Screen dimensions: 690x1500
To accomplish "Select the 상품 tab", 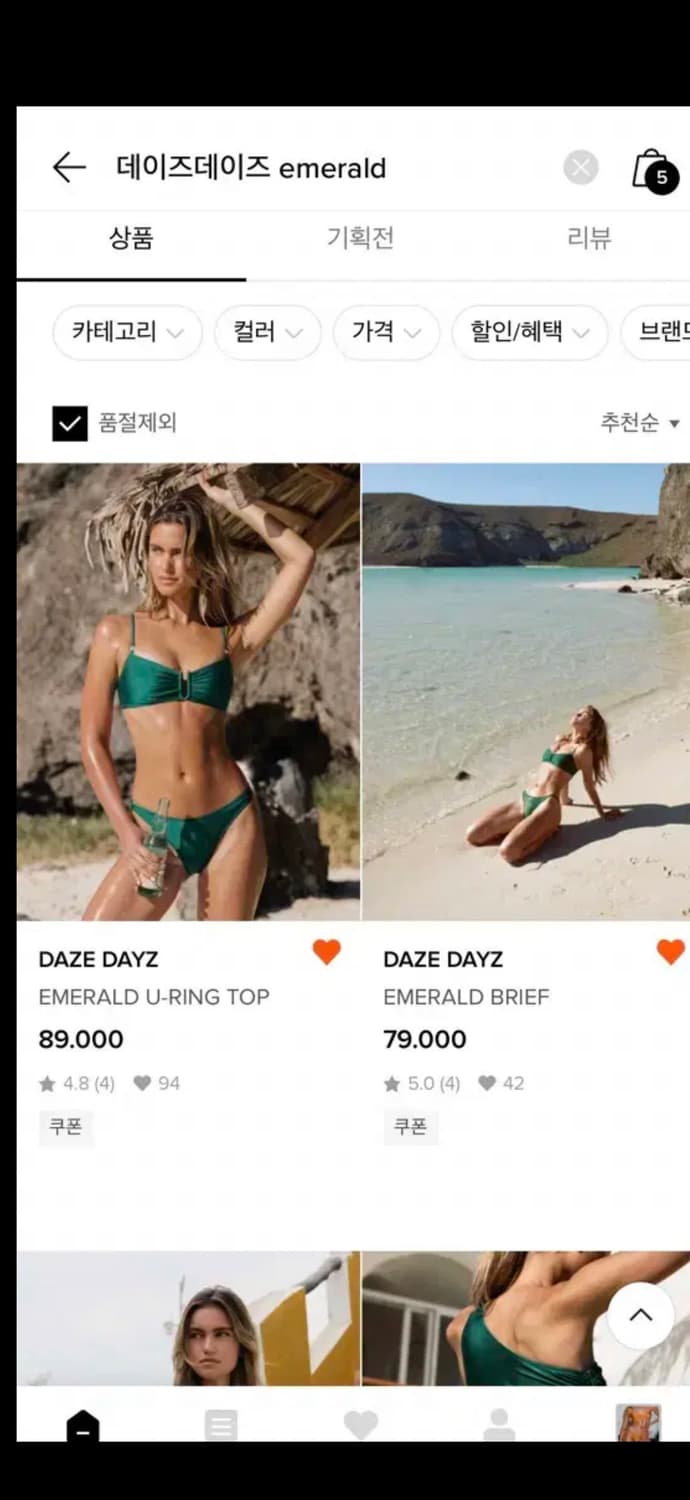I will tap(131, 238).
